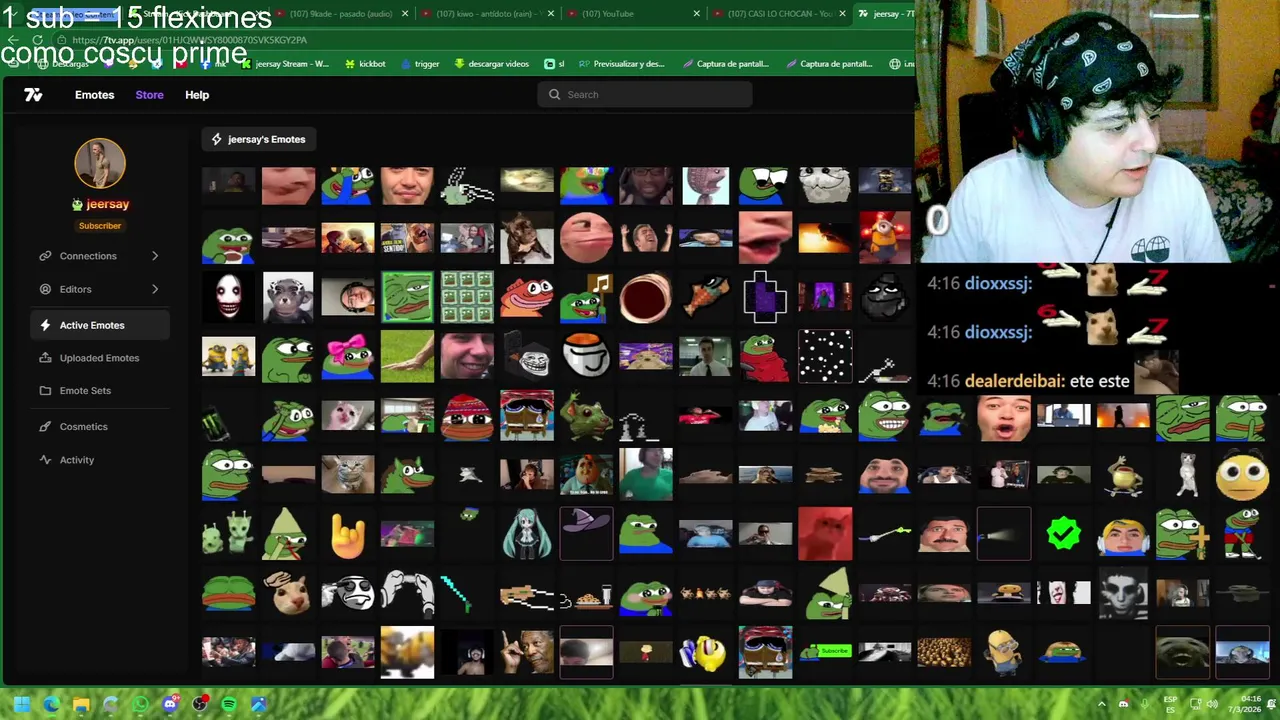Open the descargar videos bookmark
The width and height of the screenshot is (1280, 720).
pos(491,64)
